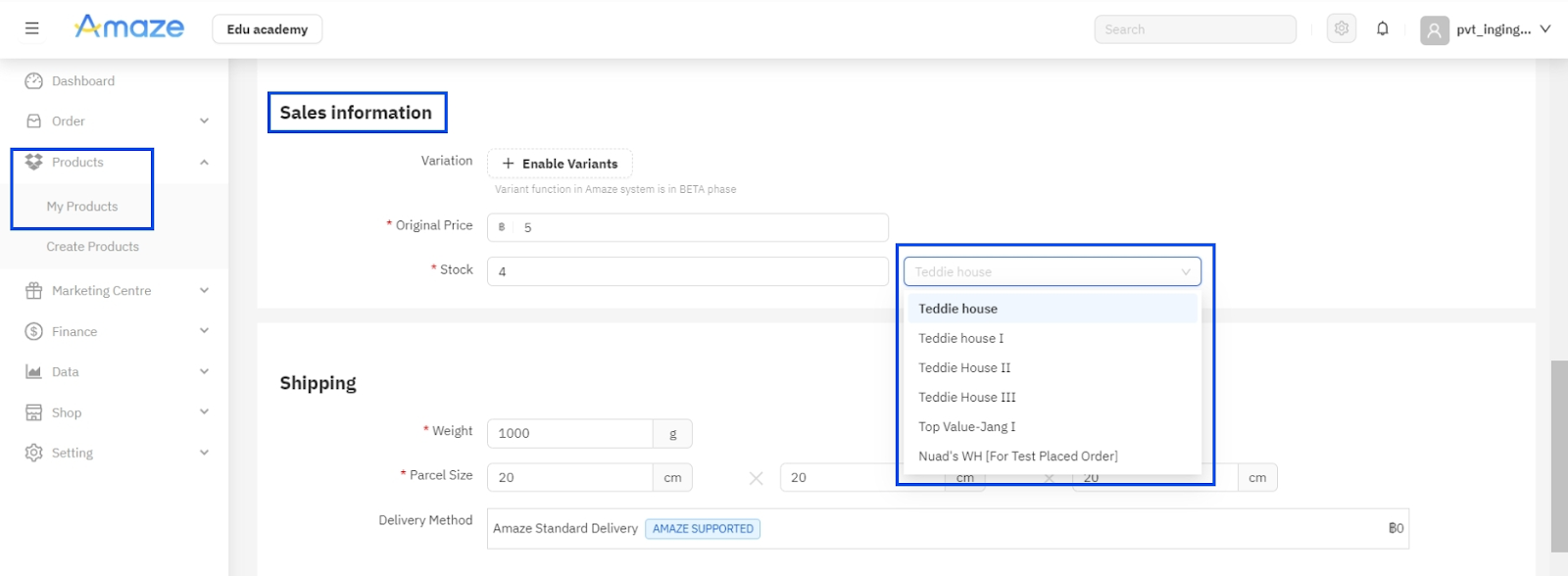Click the Original Price input

coord(688,227)
